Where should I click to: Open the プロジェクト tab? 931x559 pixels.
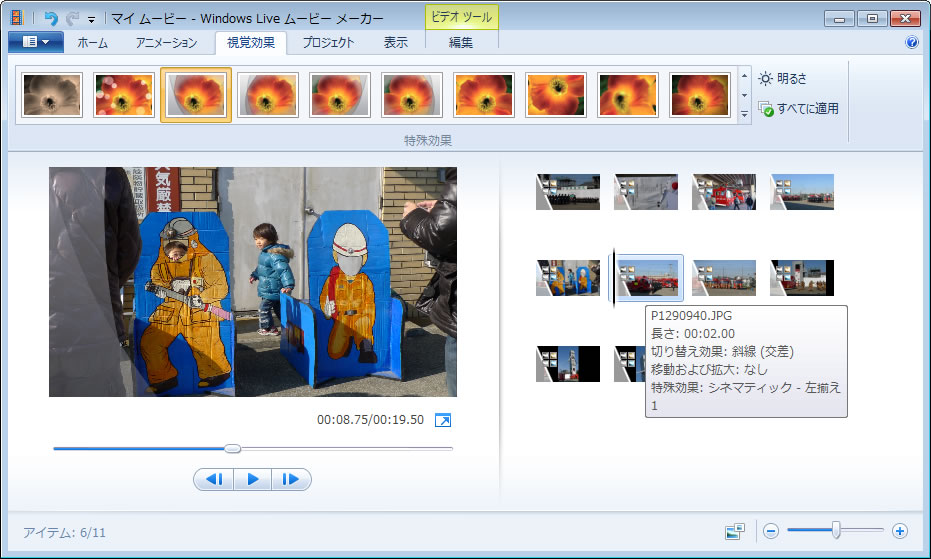coord(328,43)
